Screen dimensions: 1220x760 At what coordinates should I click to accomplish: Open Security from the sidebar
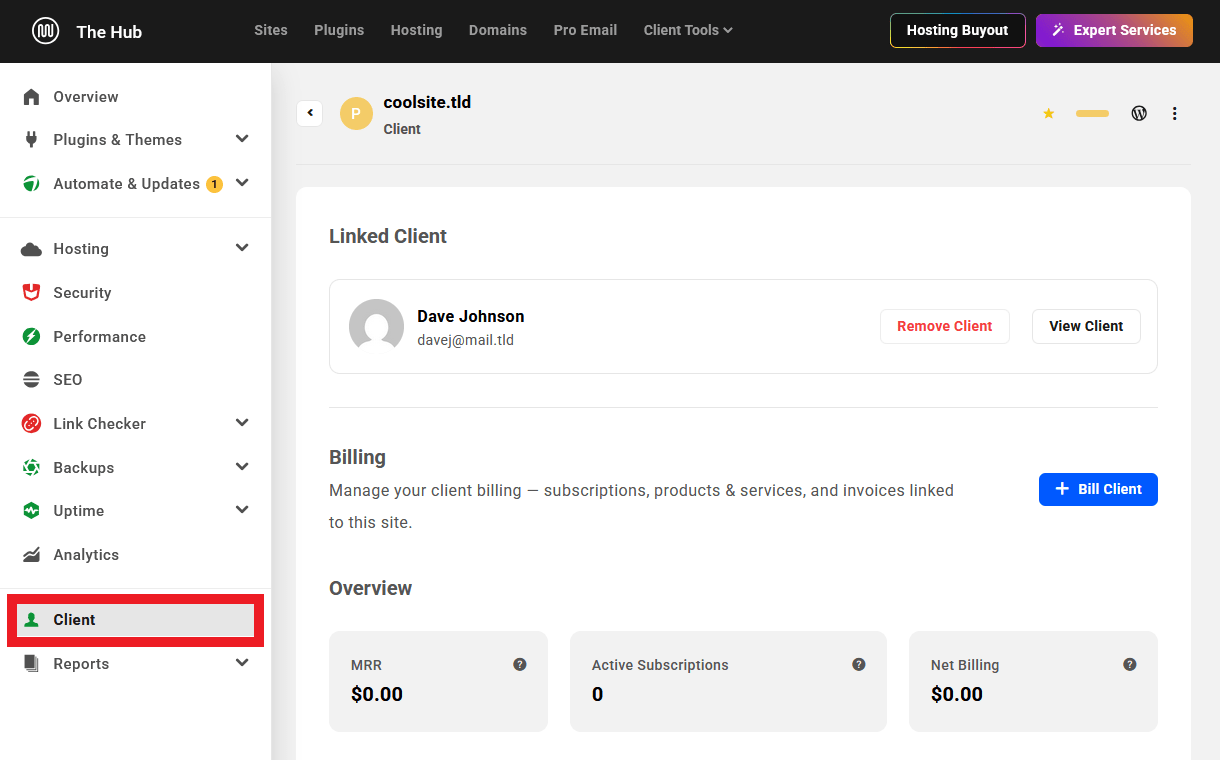coord(82,293)
